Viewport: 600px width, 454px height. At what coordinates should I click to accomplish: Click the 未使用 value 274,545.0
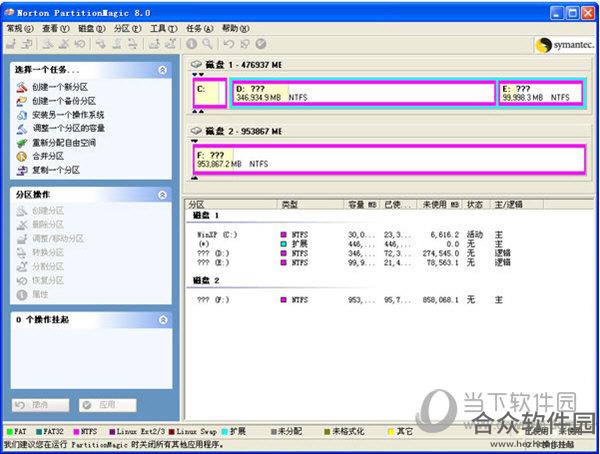pos(440,253)
